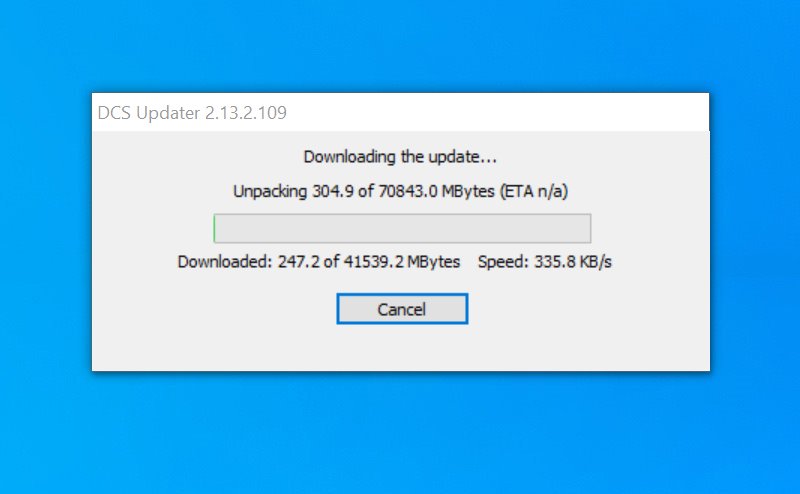The image size is (800, 494).
Task: Click the 'Speed:' label
Action: click(503, 262)
